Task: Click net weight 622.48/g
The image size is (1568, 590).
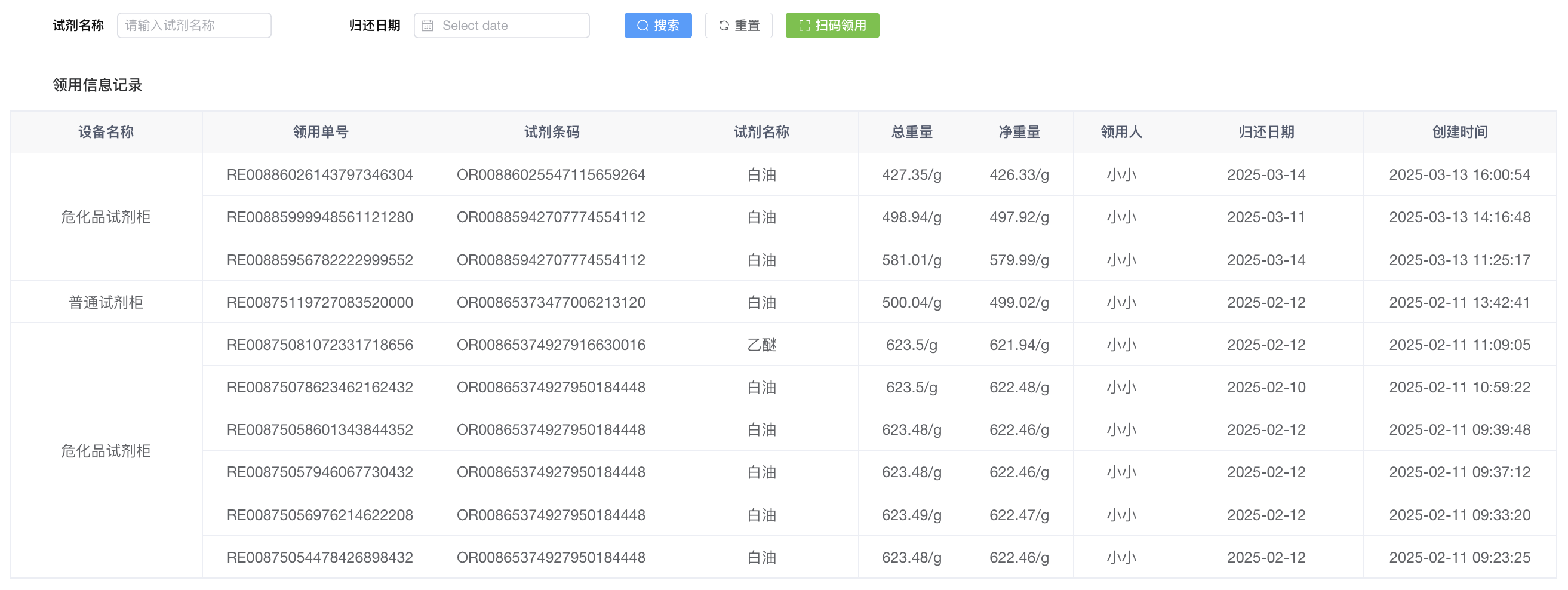Action: coord(1019,387)
